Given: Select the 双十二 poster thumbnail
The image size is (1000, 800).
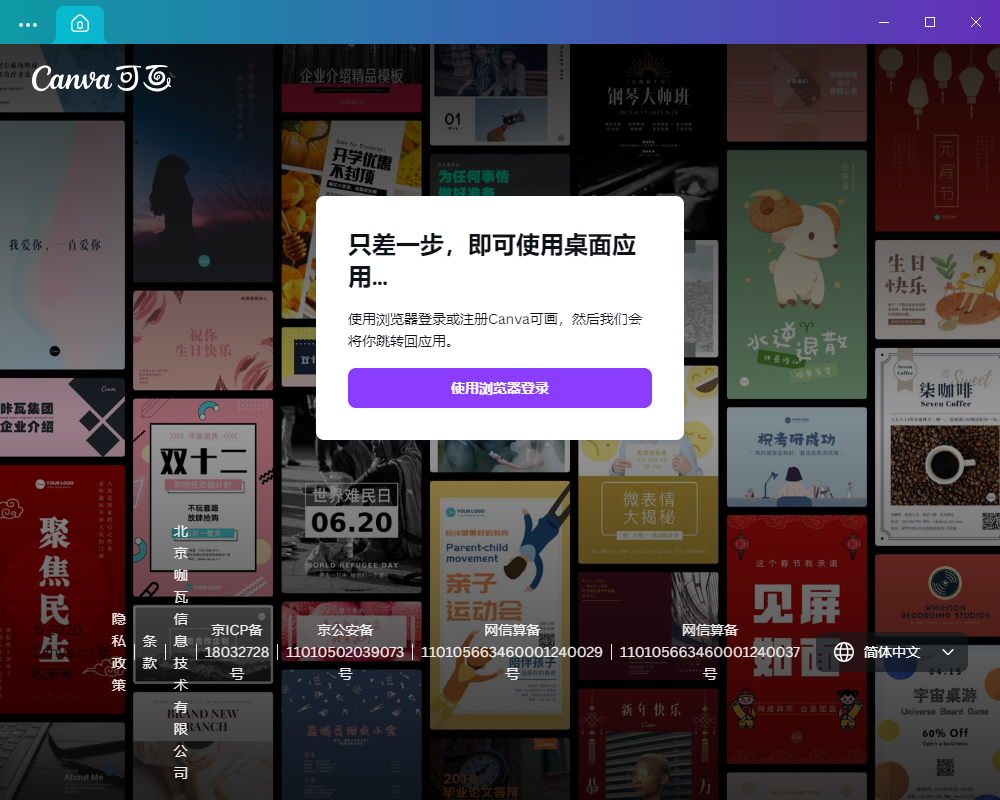Looking at the screenshot, I should pyautogui.click(x=203, y=498).
